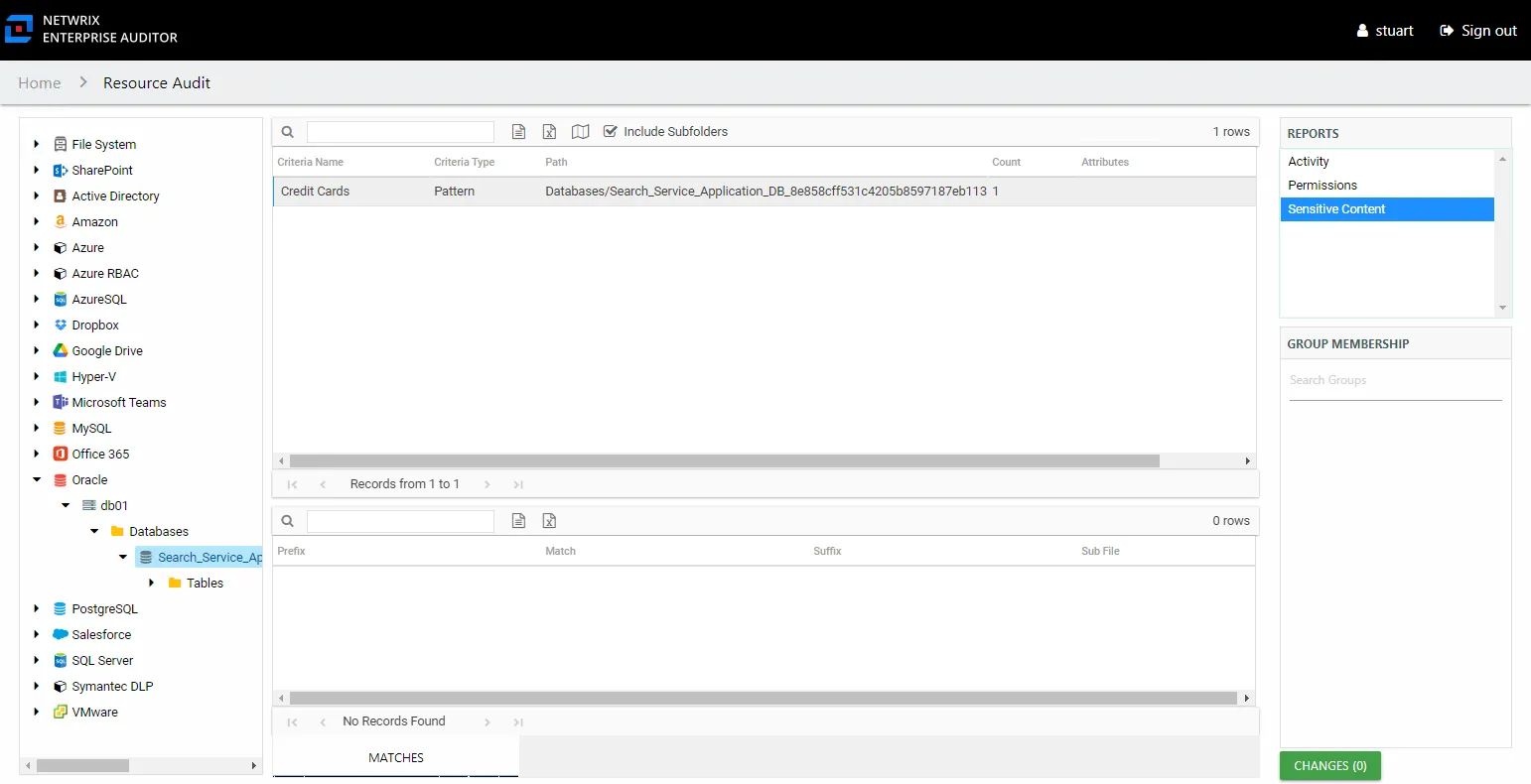Select the PostgreSQL node icon
Image resolution: width=1531 pixels, height=784 pixels.
click(x=60, y=608)
